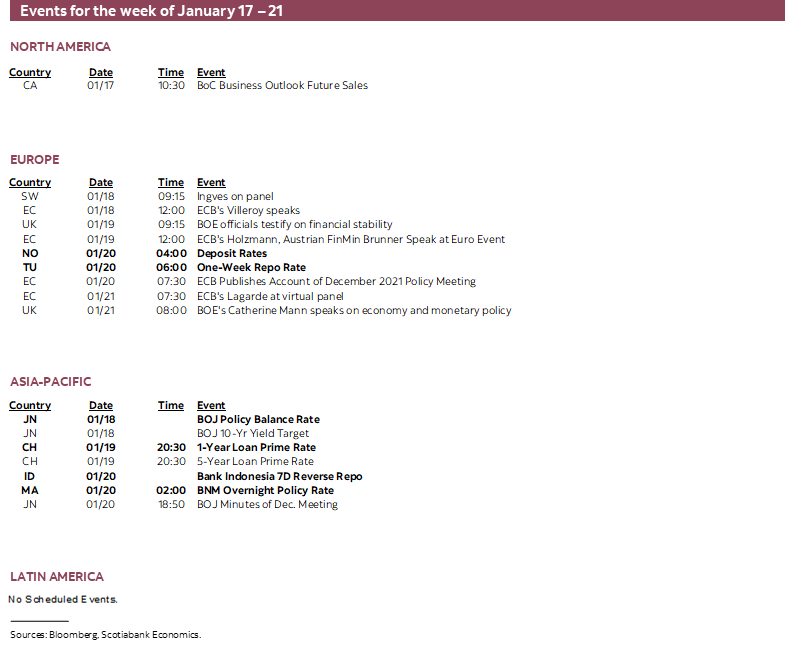This screenshot has height=646, width=785.
Task: Click the LATIN AMERICA section heading
Action: click(57, 577)
